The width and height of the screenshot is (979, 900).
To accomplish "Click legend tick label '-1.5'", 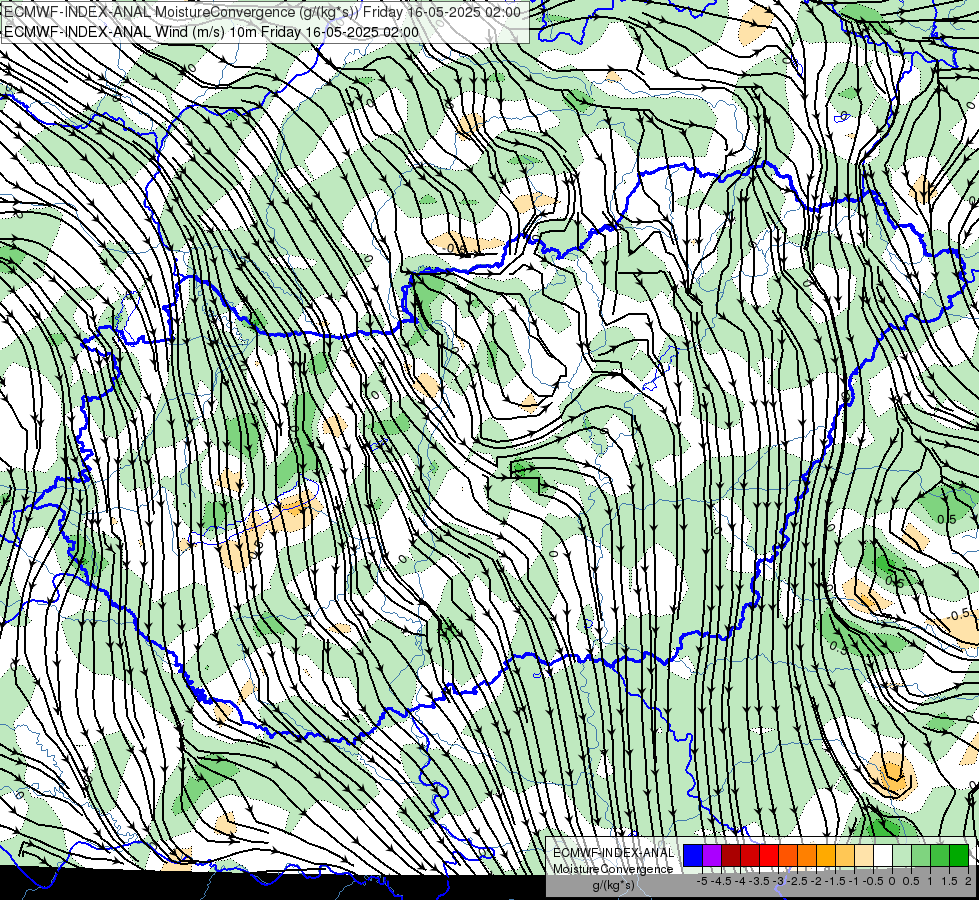I will [x=836, y=881].
